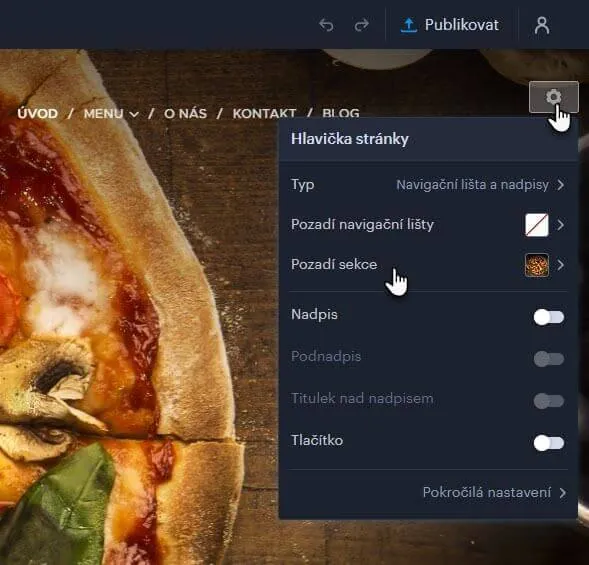589x565 pixels.
Task: Click the section background image thumbnail
Action: [537, 265]
